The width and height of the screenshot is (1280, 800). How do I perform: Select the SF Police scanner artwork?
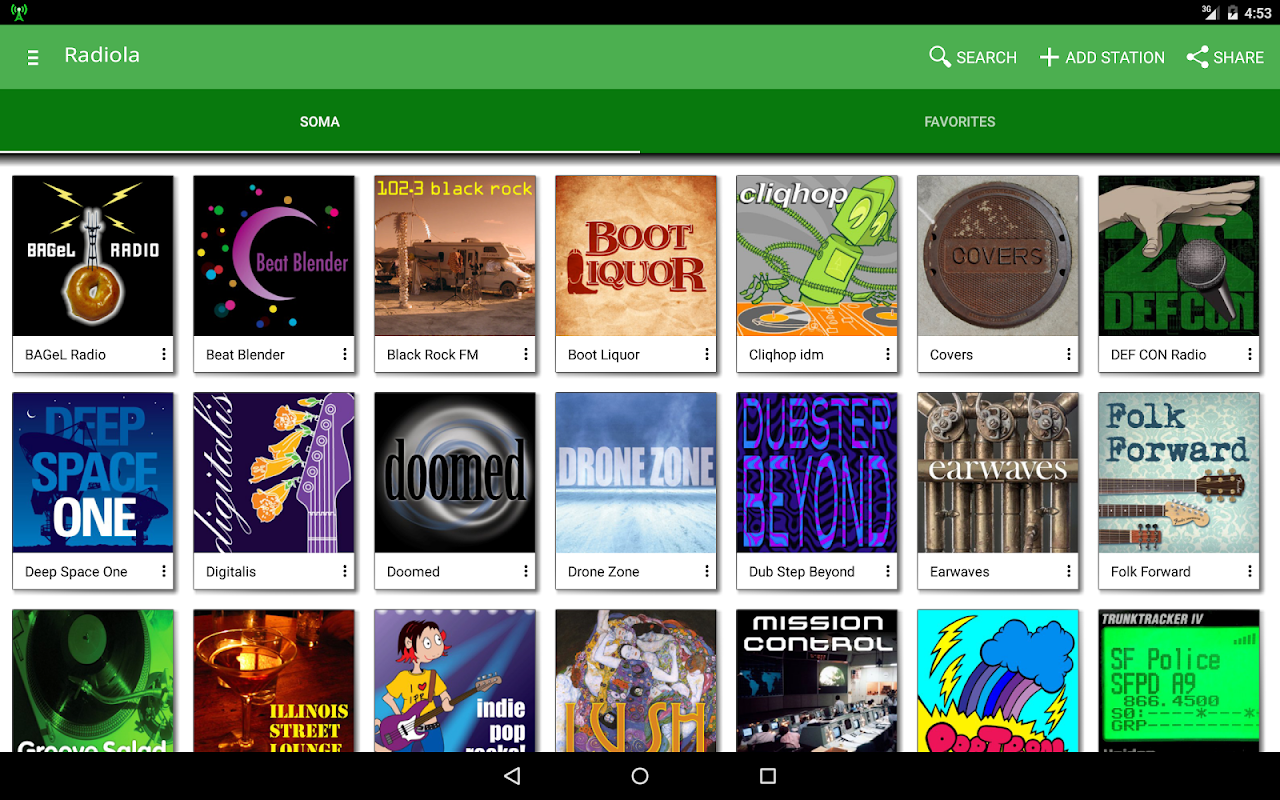[x=1179, y=681]
